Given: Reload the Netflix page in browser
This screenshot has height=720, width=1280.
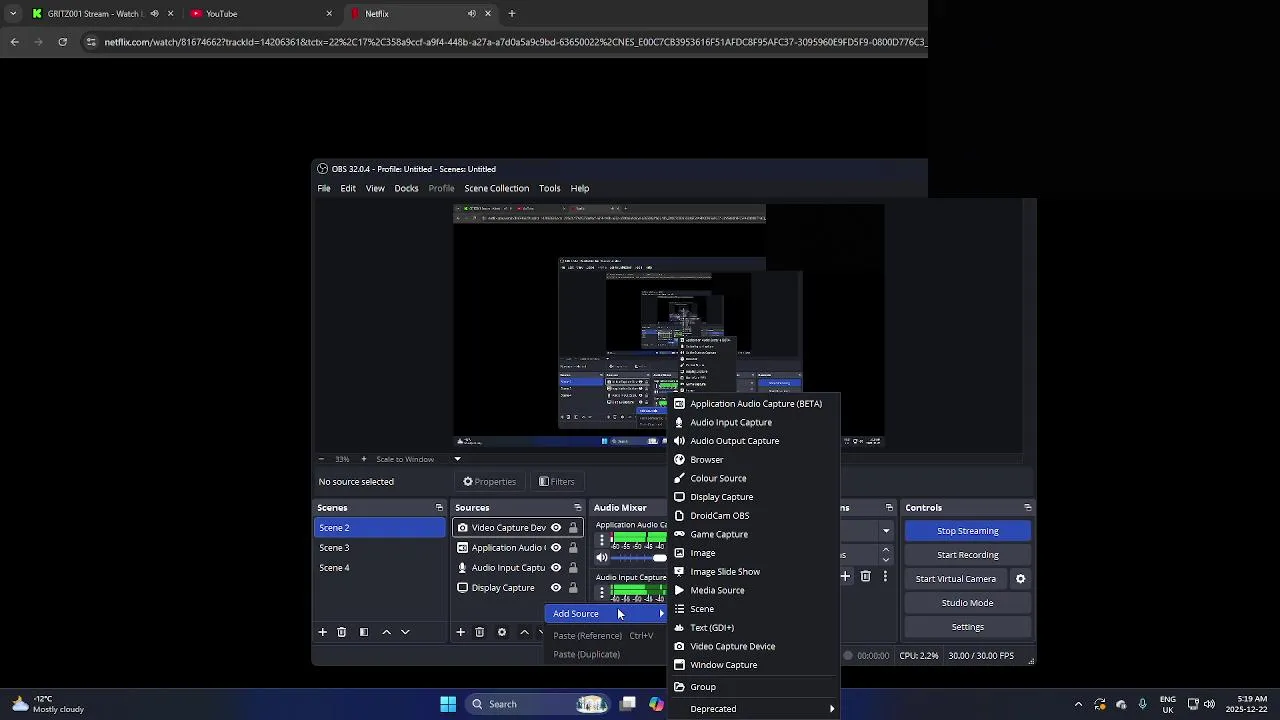Looking at the screenshot, I should coord(62,42).
